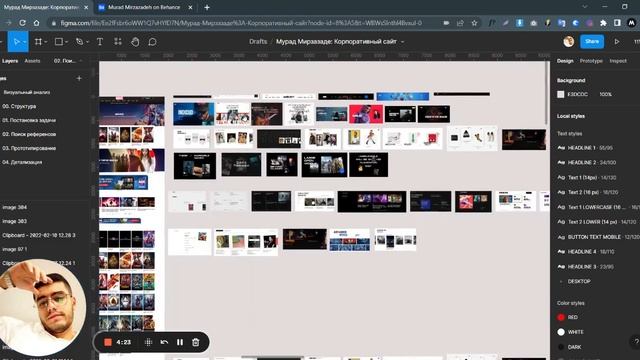Reload the browser page
The image size is (640, 360).
(x=22, y=23)
